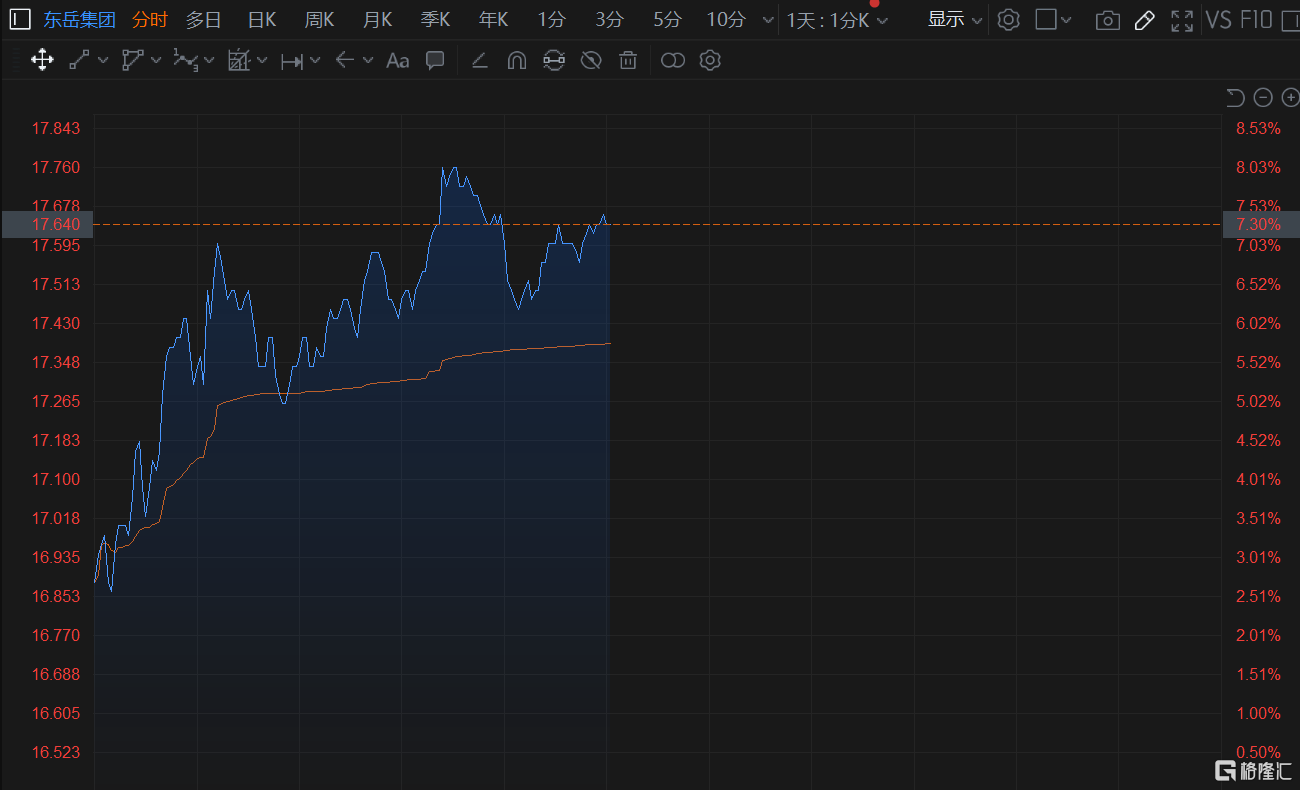Click the 17.430 price axis label
The height and width of the screenshot is (790, 1300).
pyautogui.click(x=56, y=323)
